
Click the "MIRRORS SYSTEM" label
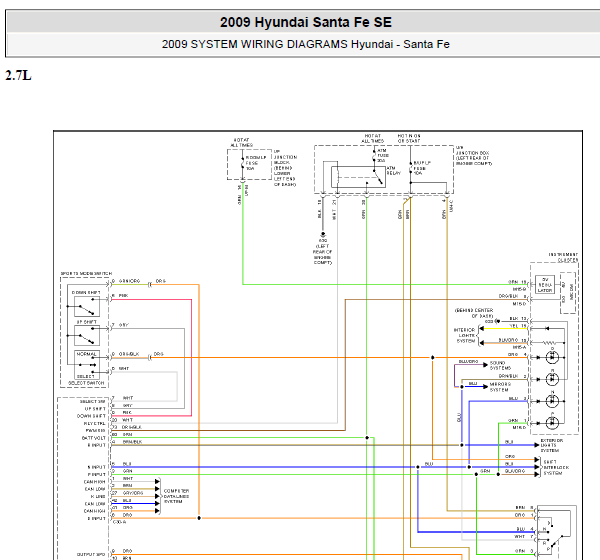tap(501, 387)
